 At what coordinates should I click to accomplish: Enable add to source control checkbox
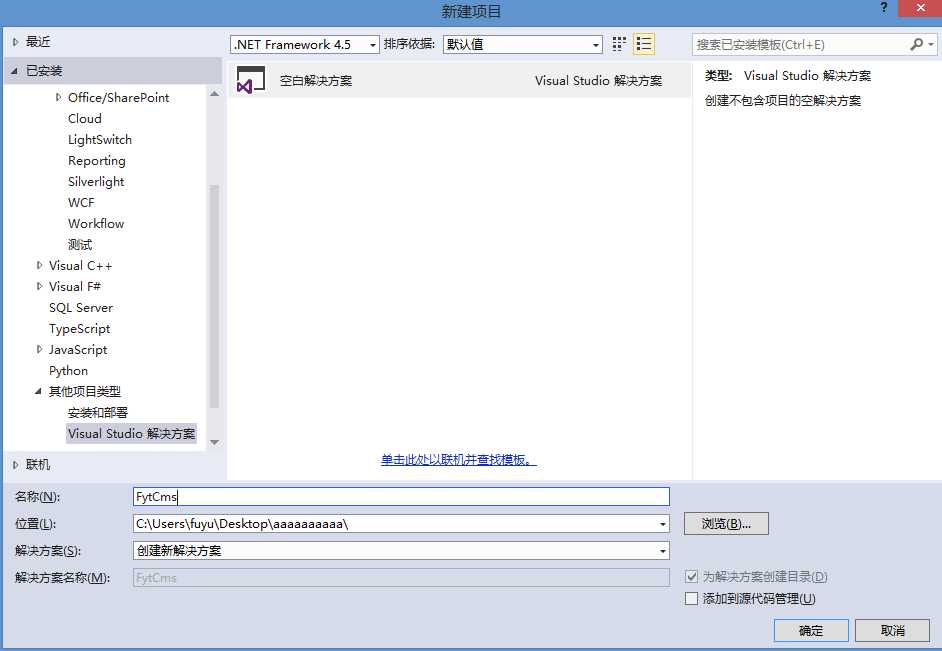pyautogui.click(x=691, y=598)
